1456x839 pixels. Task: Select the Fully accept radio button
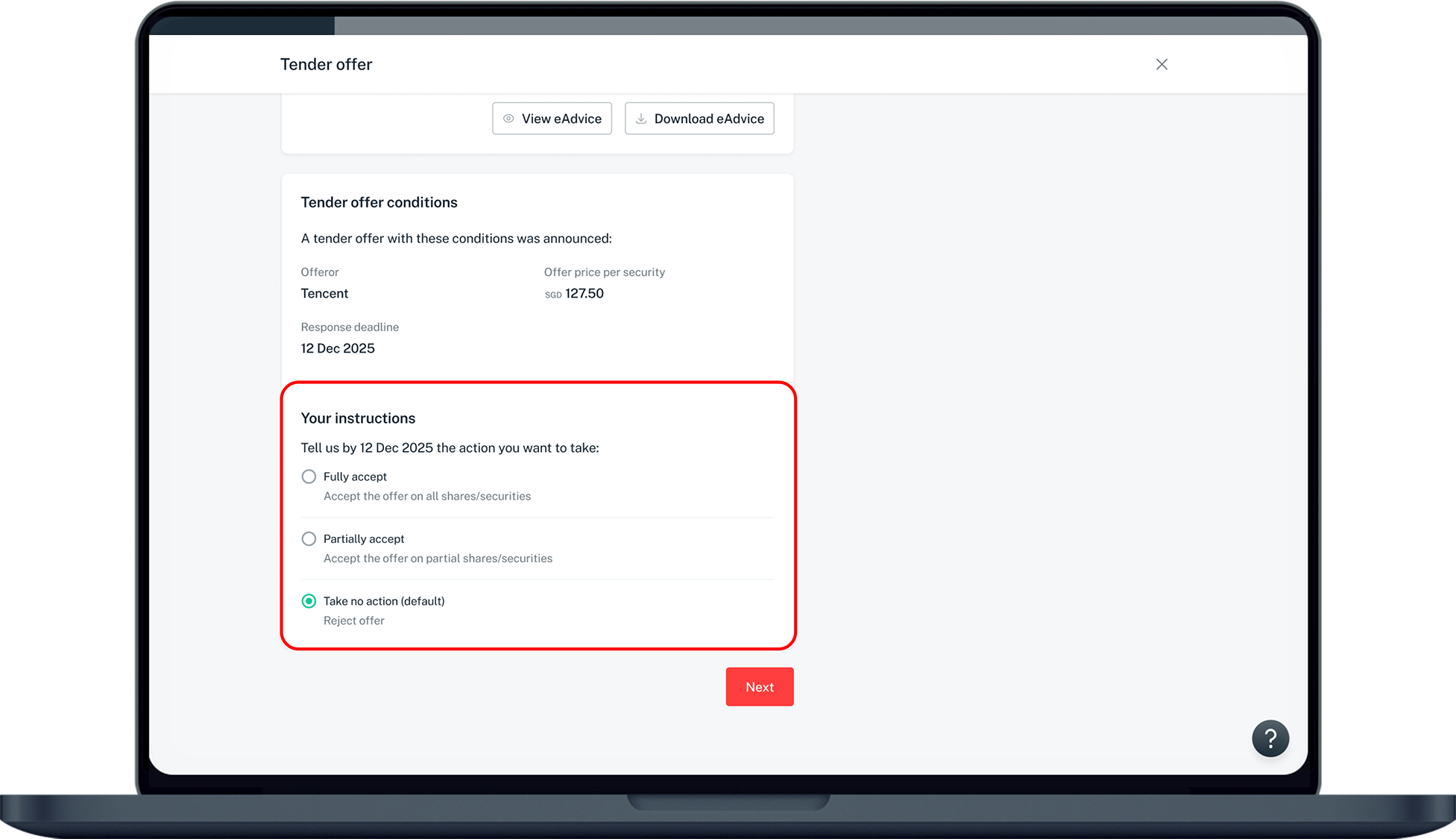click(309, 477)
